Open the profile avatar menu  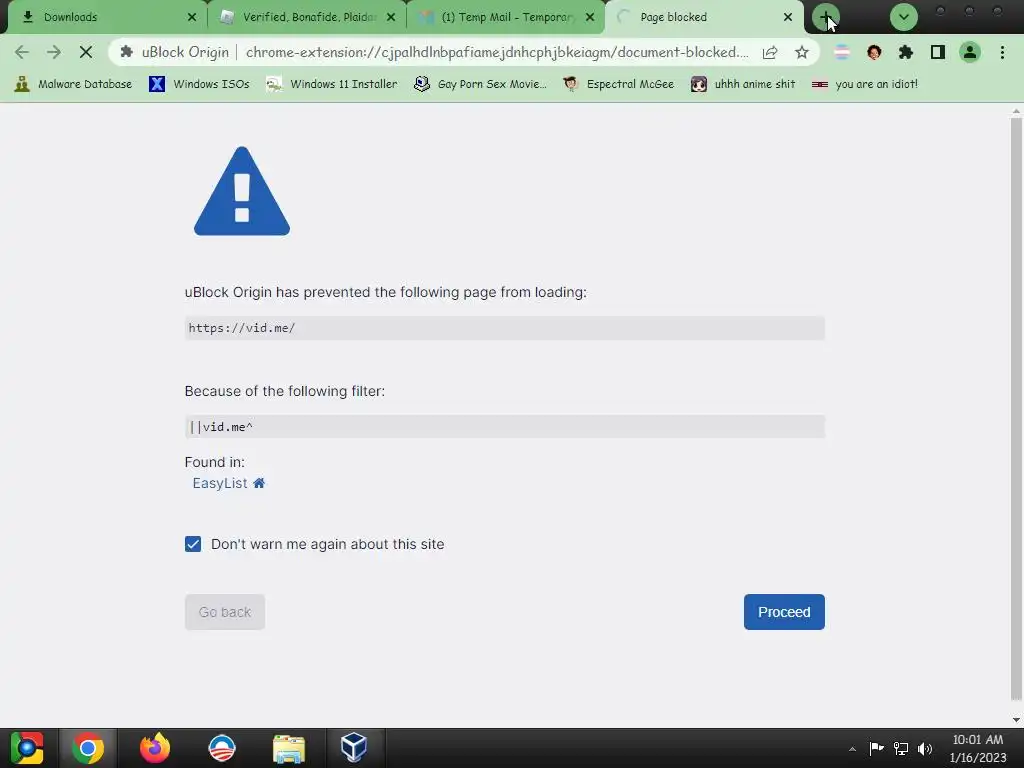coord(970,52)
